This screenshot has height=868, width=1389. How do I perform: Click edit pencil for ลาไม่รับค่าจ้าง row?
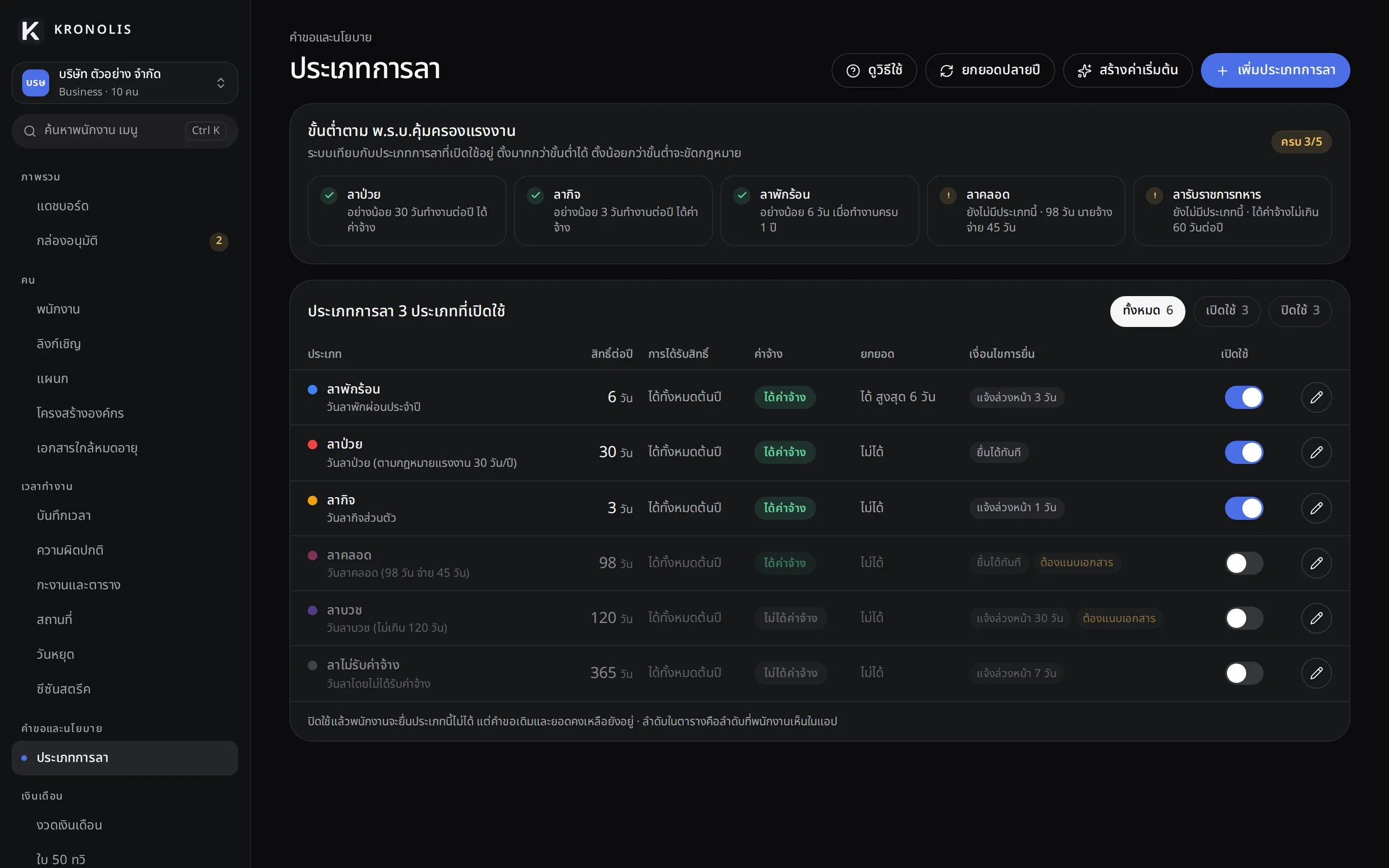tap(1316, 673)
